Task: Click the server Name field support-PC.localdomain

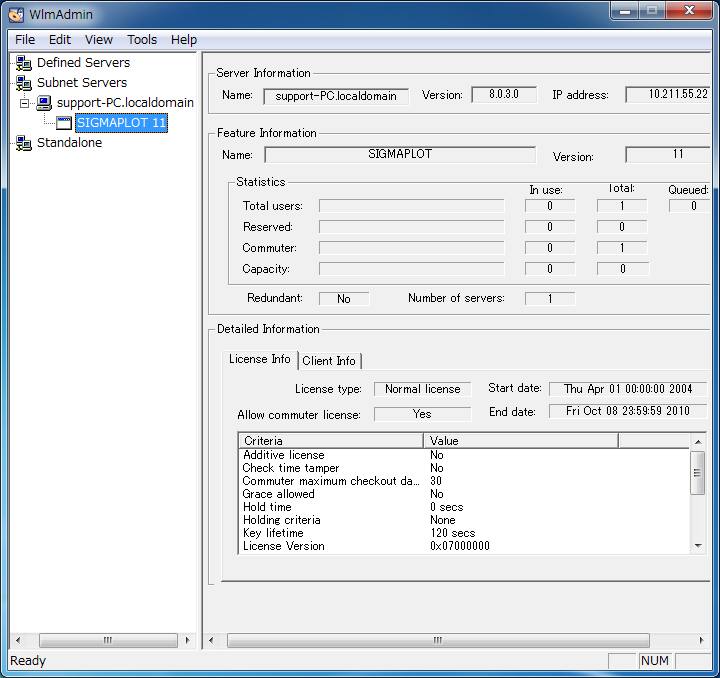Action: tap(336, 96)
